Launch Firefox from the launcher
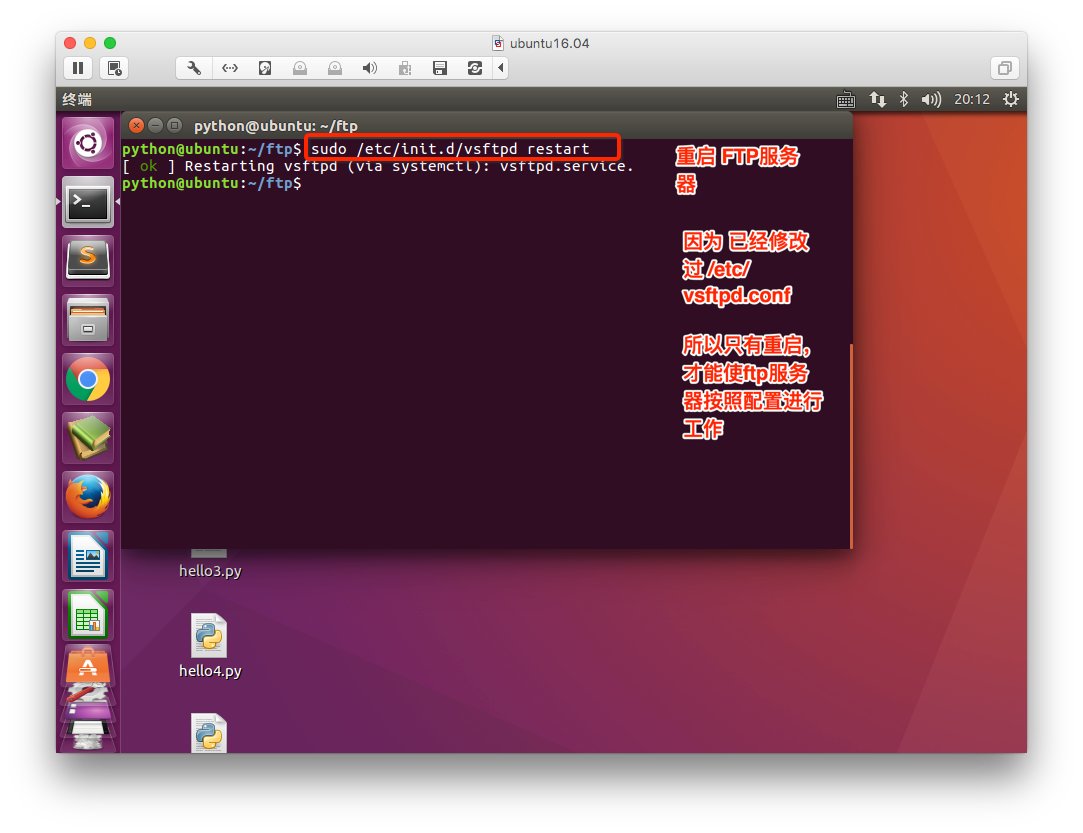 (x=88, y=497)
